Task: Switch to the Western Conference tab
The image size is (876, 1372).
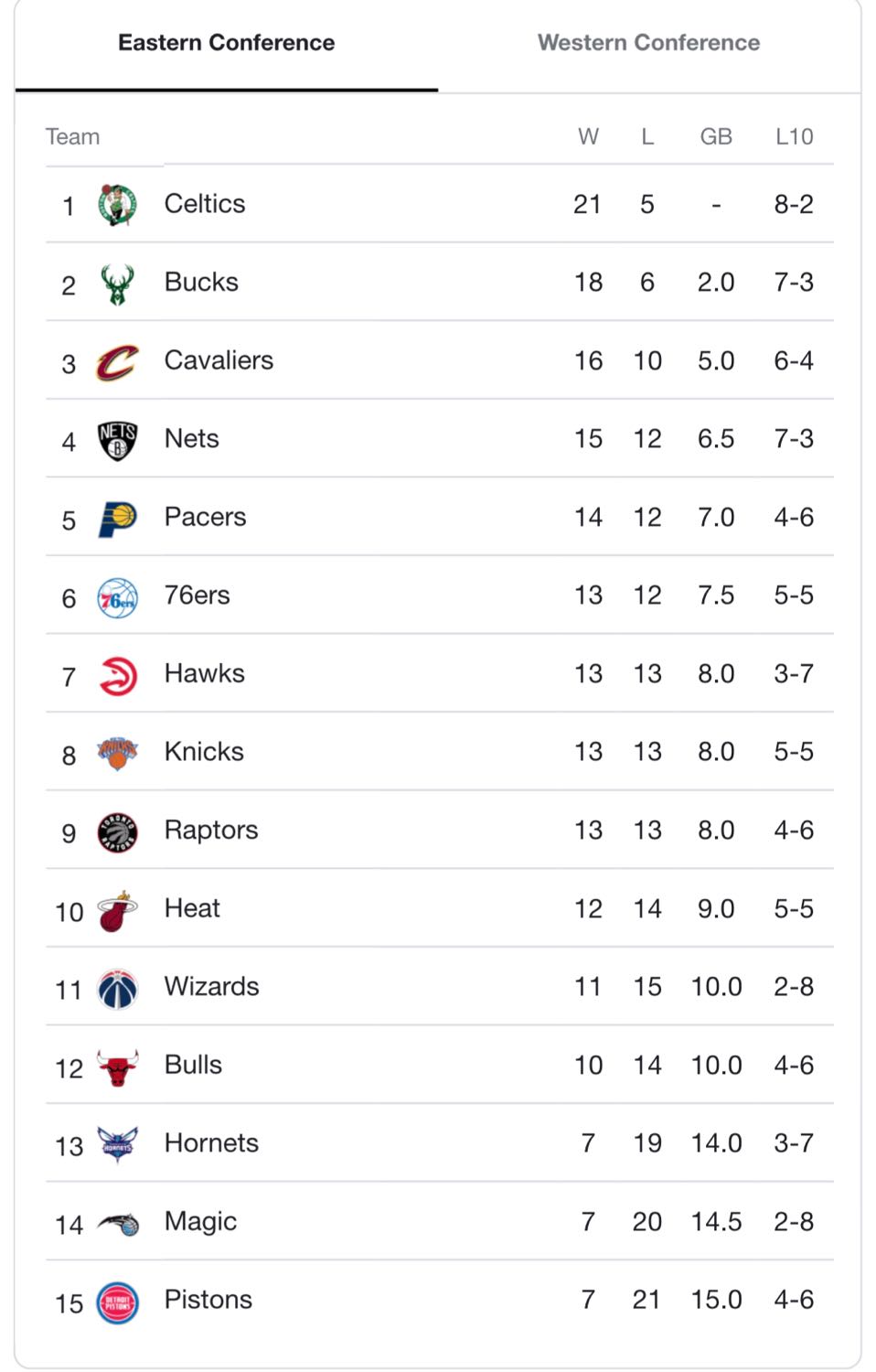Action: pyautogui.click(x=648, y=43)
